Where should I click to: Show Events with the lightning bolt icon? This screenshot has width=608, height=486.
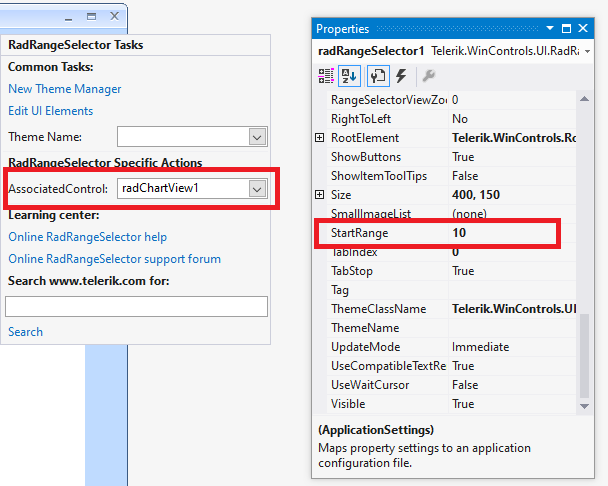pyautogui.click(x=401, y=75)
